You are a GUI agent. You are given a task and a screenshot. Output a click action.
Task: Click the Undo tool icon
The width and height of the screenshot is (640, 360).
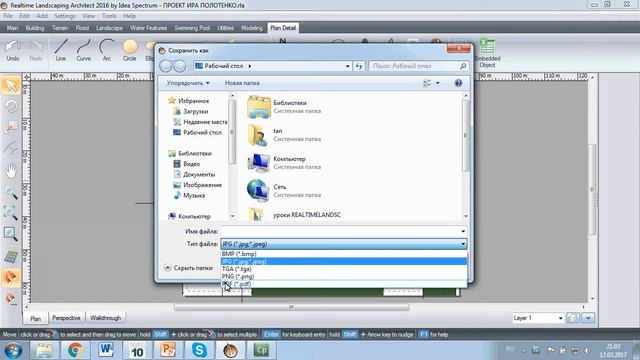[x=13, y=50]
